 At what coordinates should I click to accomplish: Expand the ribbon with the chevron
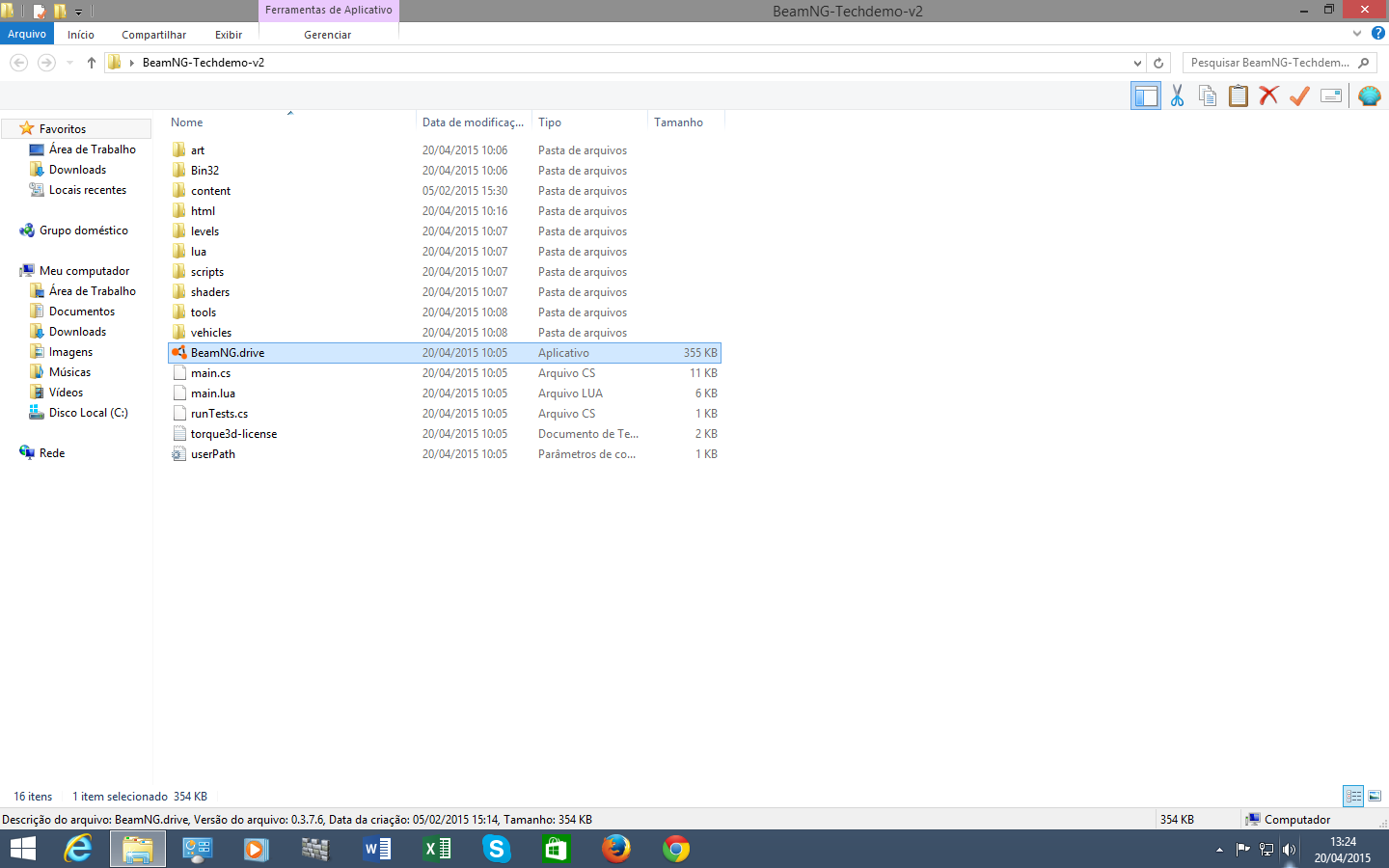click(x=1357, y=34)
